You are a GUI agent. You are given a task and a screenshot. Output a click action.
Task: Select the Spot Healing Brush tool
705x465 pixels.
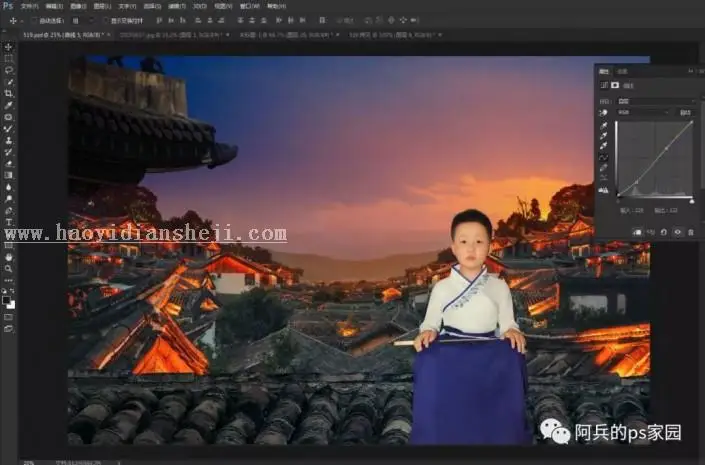pyautogui.click(x=9, y=117)
